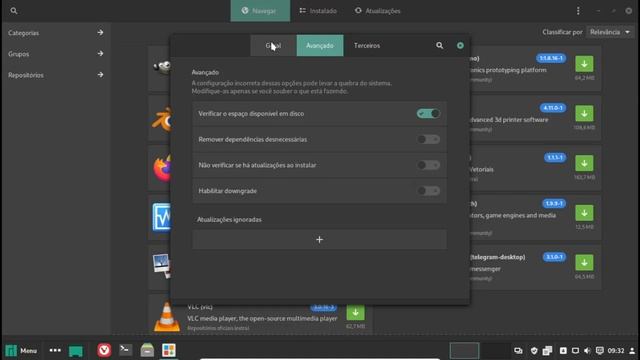Search within the preferences dialog
The height and width of the screenshot is (360, 640).
(440, 46)
